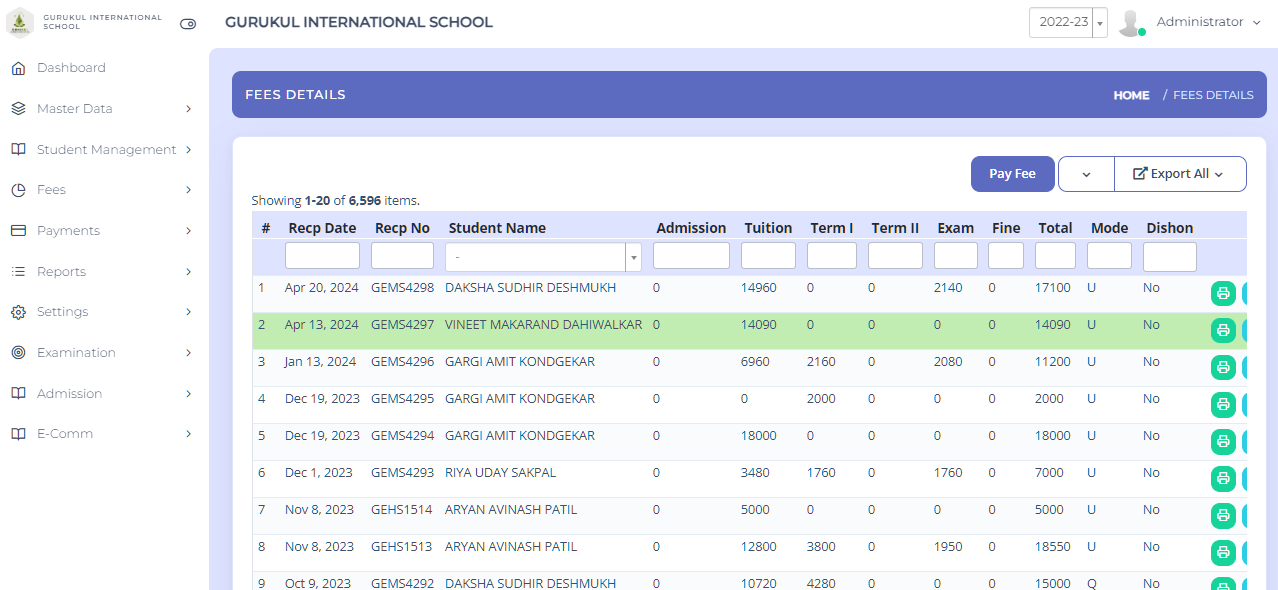This screenshot has width=1278, height=590.
Task: Click the Dashboard home icon
Action: [x=18, y=68]
